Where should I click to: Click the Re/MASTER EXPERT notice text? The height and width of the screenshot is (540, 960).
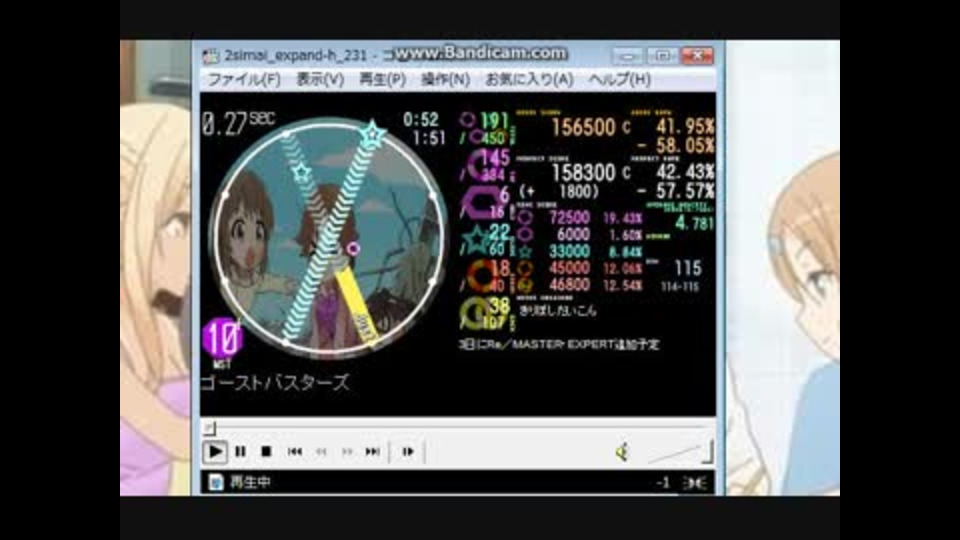click(559, 345)
